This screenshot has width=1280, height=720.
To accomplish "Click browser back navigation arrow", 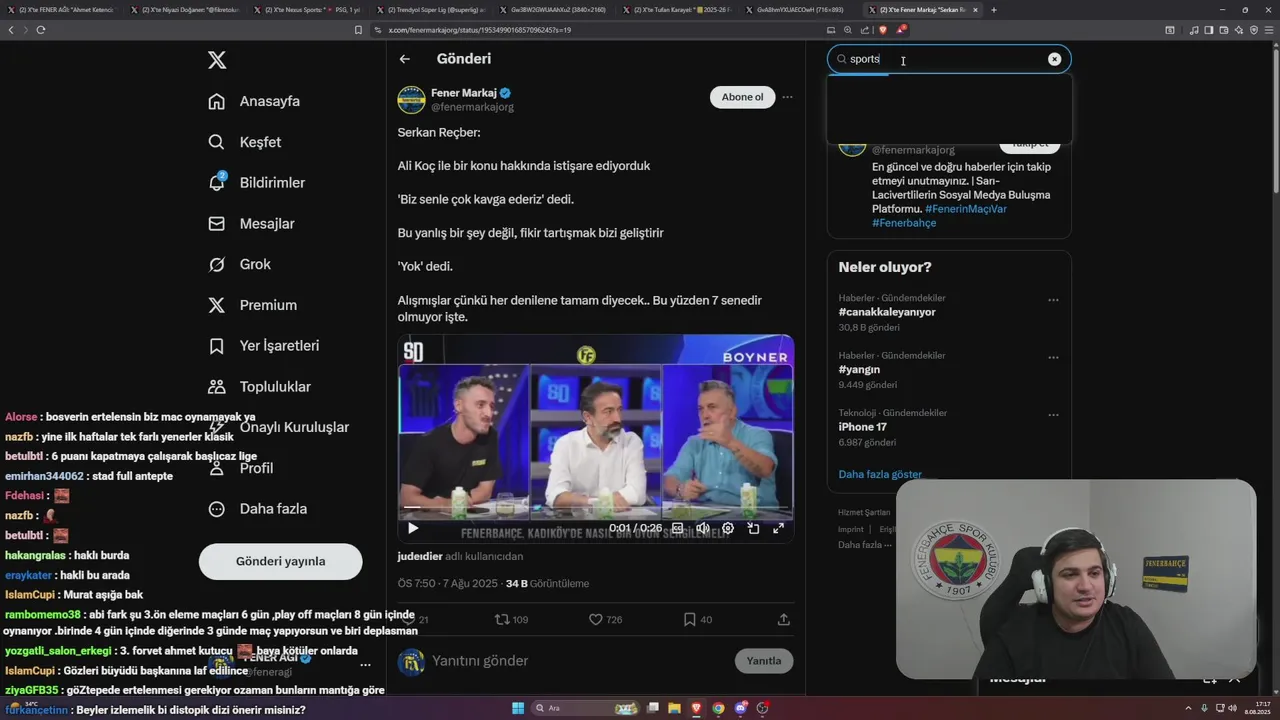I will tap(11, 30).
